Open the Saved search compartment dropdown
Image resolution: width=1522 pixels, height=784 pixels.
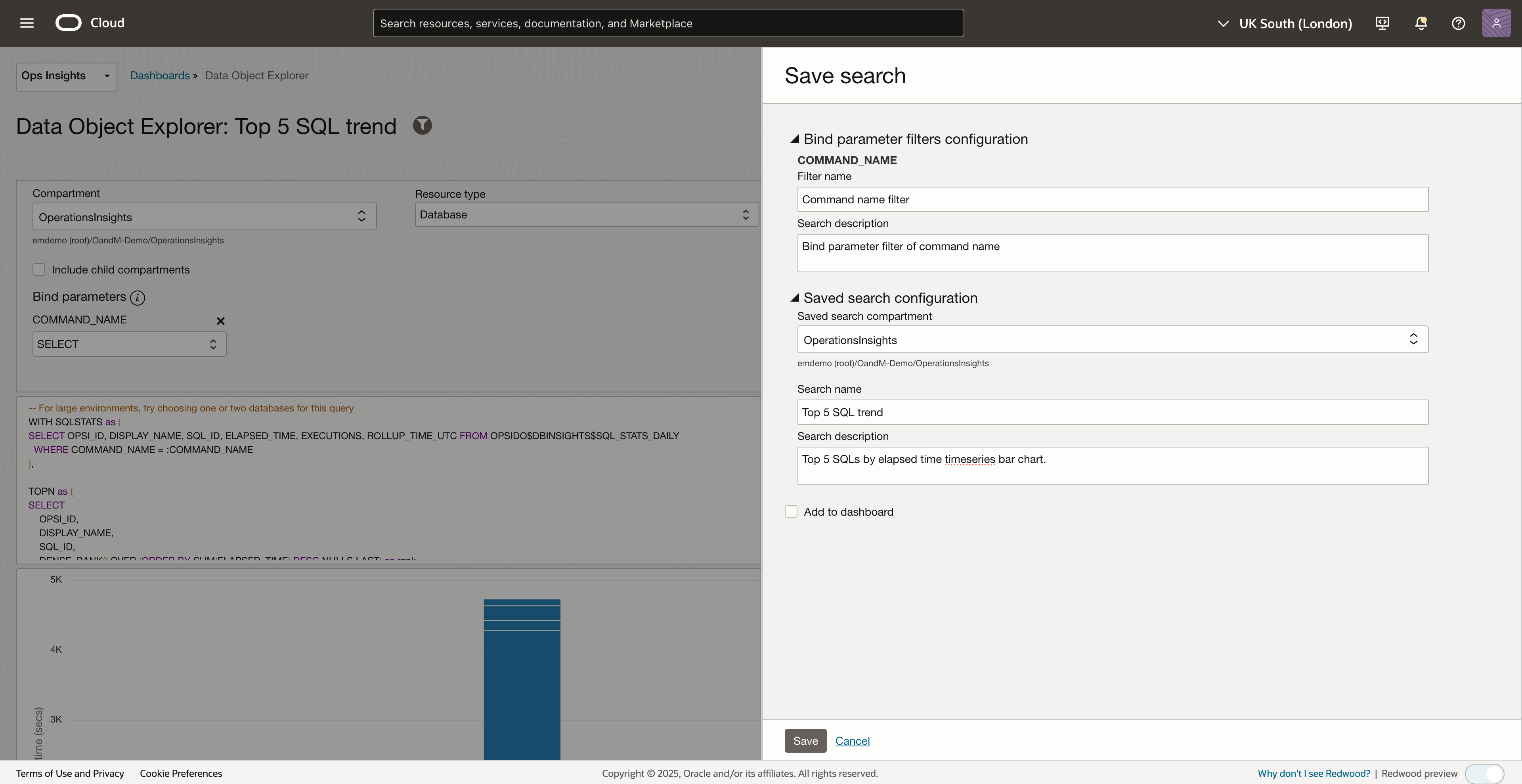[1112, 340]
